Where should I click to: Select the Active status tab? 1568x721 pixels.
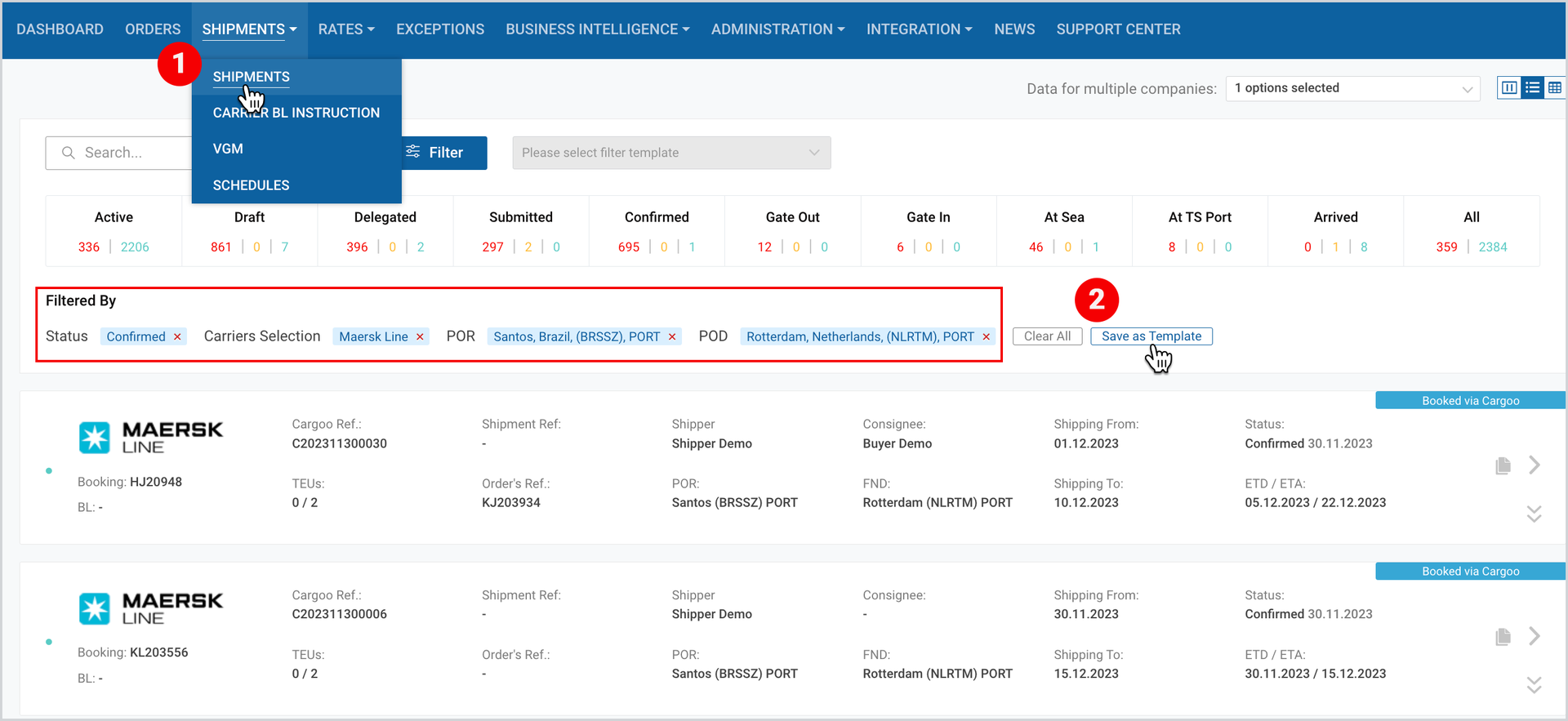(x=114, y=231)
